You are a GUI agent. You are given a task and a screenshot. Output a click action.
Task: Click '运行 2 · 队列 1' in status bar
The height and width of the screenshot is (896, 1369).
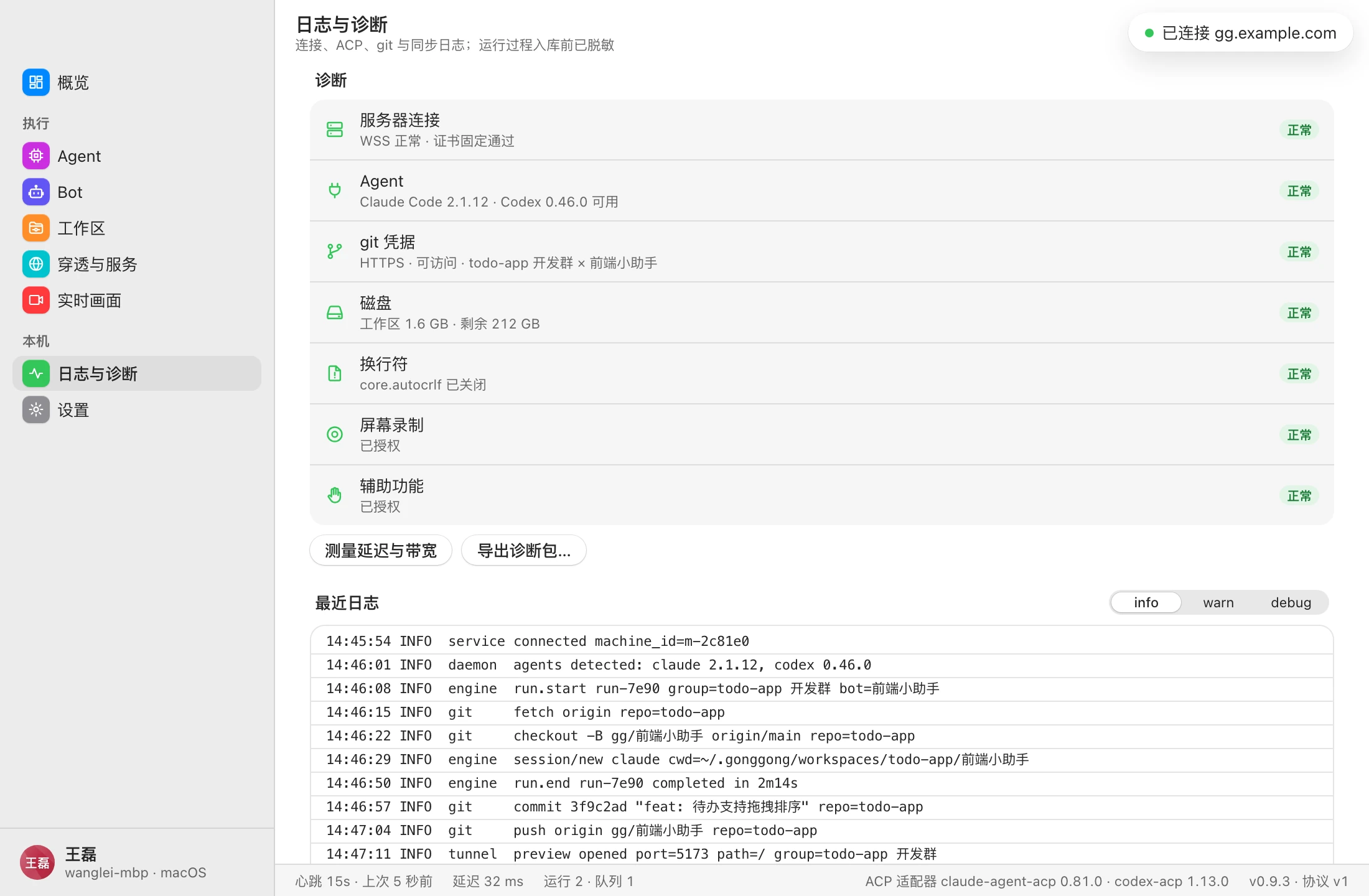click(589, 881)
